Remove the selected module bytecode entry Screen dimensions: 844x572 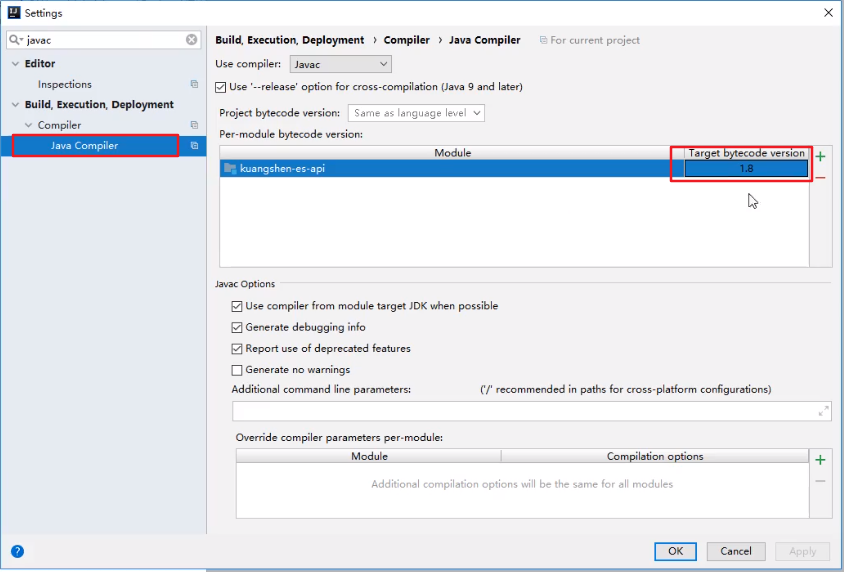(x=820, y=178)
